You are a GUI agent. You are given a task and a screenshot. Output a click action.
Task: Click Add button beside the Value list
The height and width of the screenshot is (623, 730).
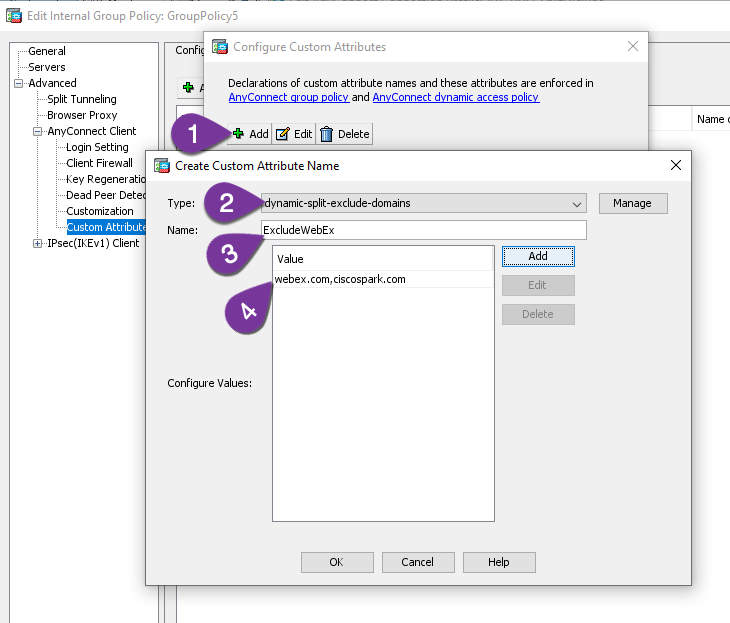(x=538, y=257)
